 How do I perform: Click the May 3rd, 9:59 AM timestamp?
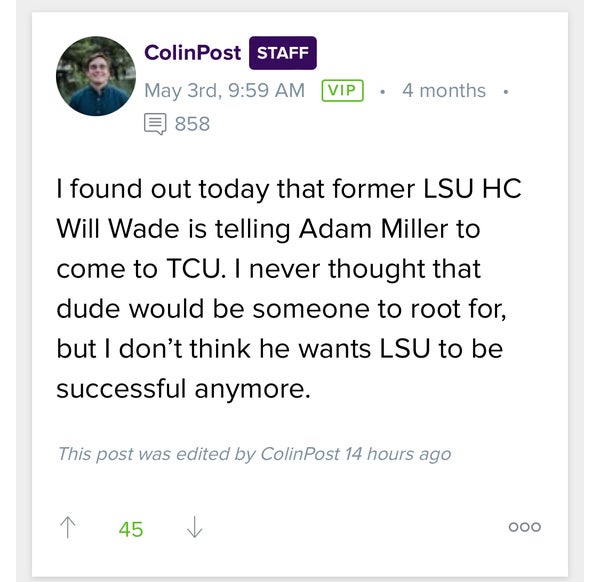tap(225, 91)
